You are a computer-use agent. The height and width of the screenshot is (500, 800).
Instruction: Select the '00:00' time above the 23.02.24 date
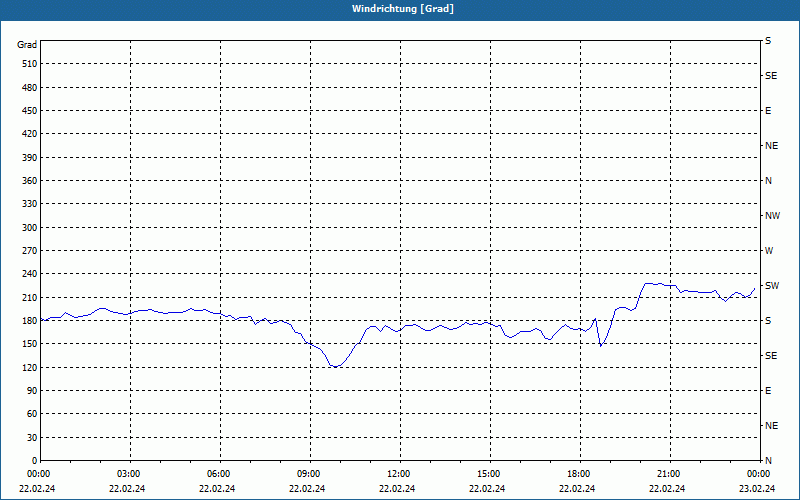point(759,474)
